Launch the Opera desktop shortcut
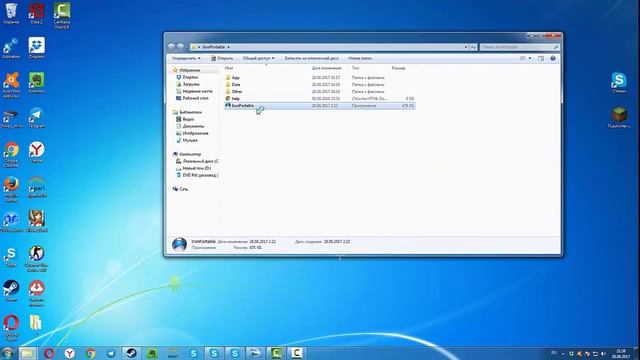 coord(11,328)
